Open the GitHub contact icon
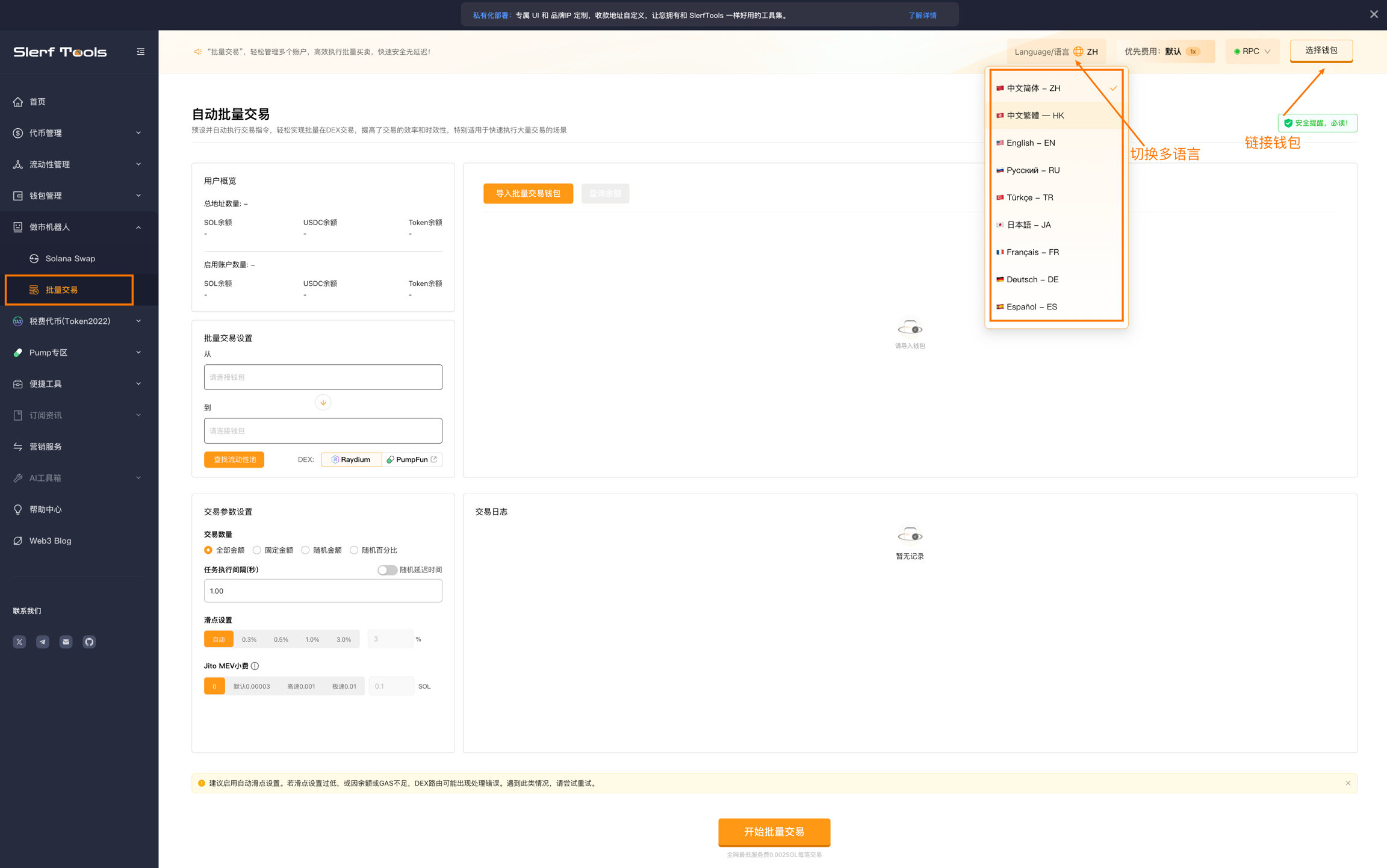Screen dimensions: 1387x868 [89, 642]
